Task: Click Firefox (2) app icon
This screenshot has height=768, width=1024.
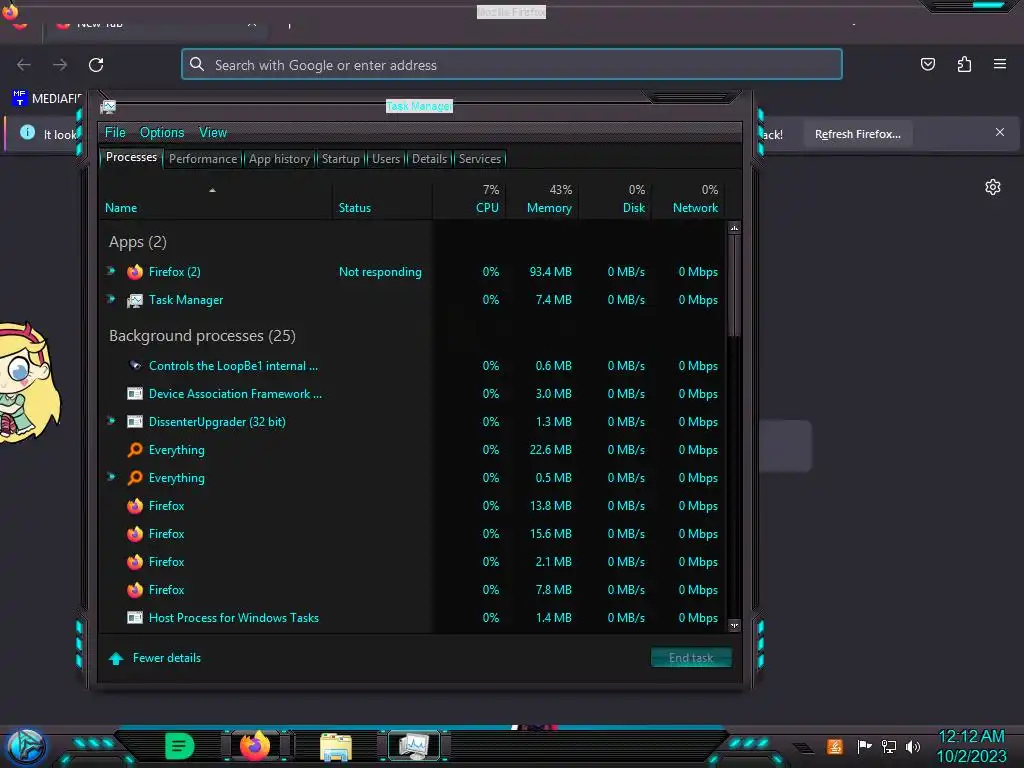Action: 135,272
